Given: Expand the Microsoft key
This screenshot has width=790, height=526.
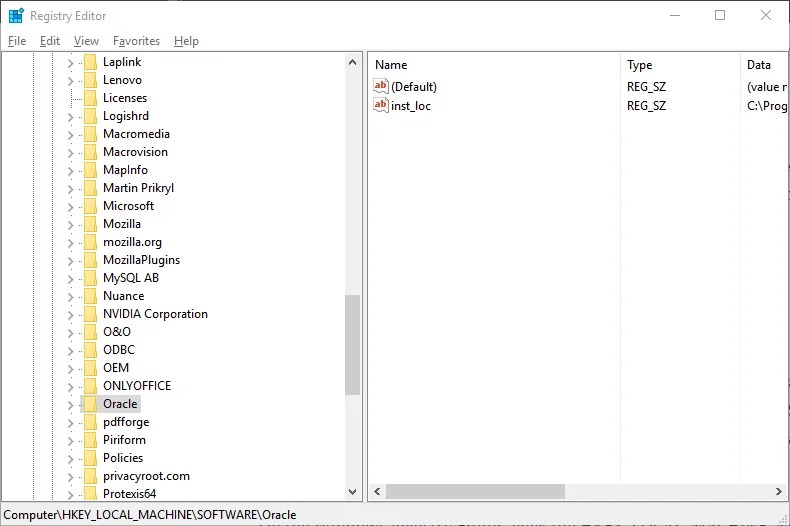Looking at the screenshot, I should click(x=71, y=207).
